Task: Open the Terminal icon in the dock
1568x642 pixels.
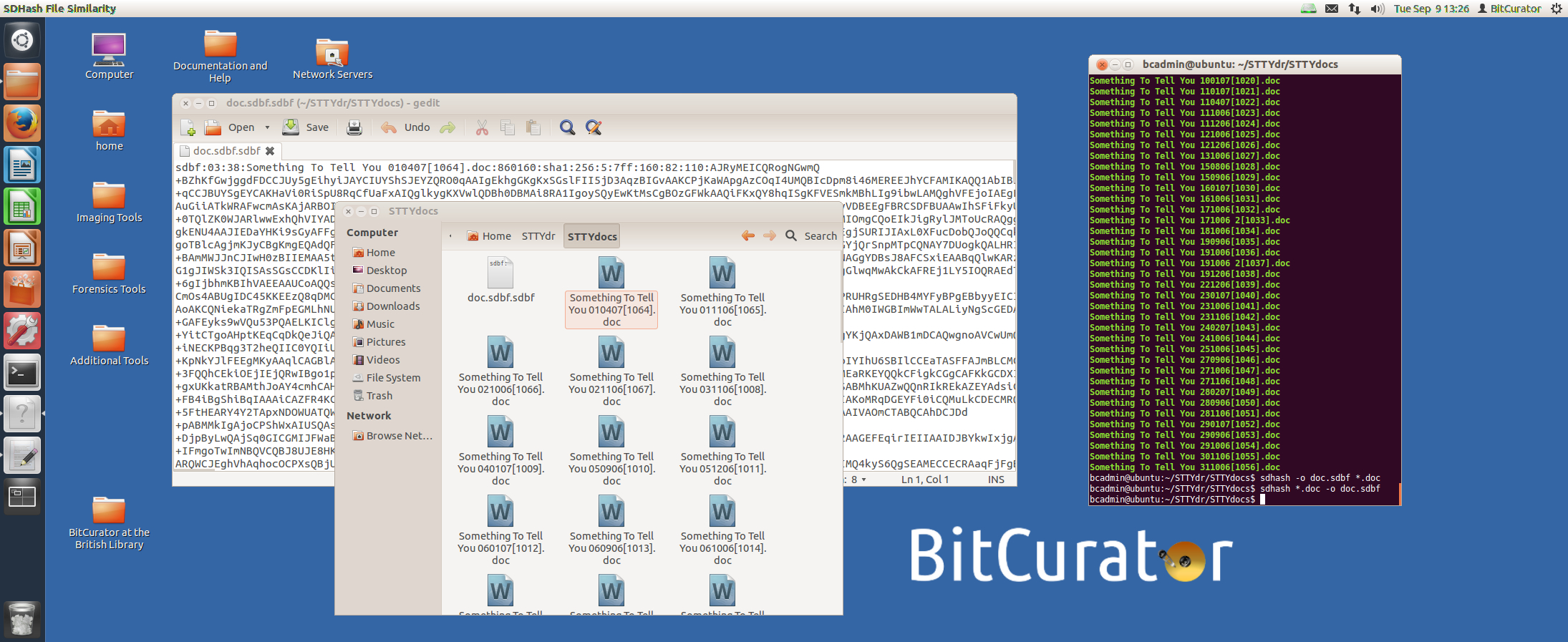Action: click(x=22, y=372)
